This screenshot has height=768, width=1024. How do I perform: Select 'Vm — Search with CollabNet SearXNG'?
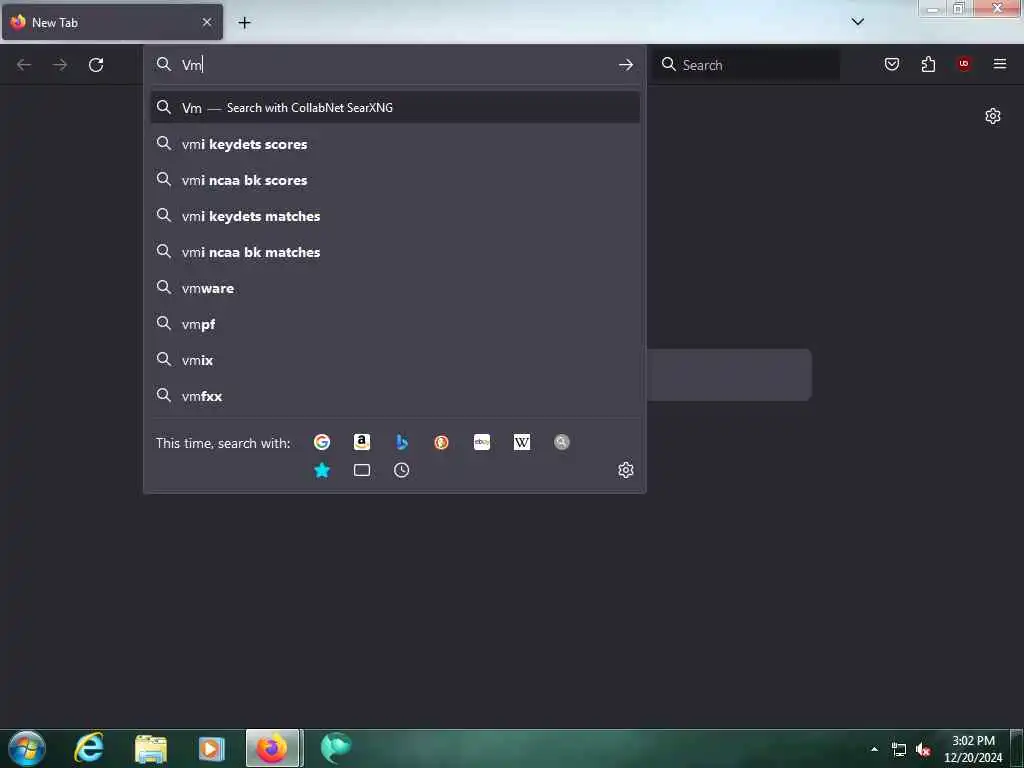point(395,108)
